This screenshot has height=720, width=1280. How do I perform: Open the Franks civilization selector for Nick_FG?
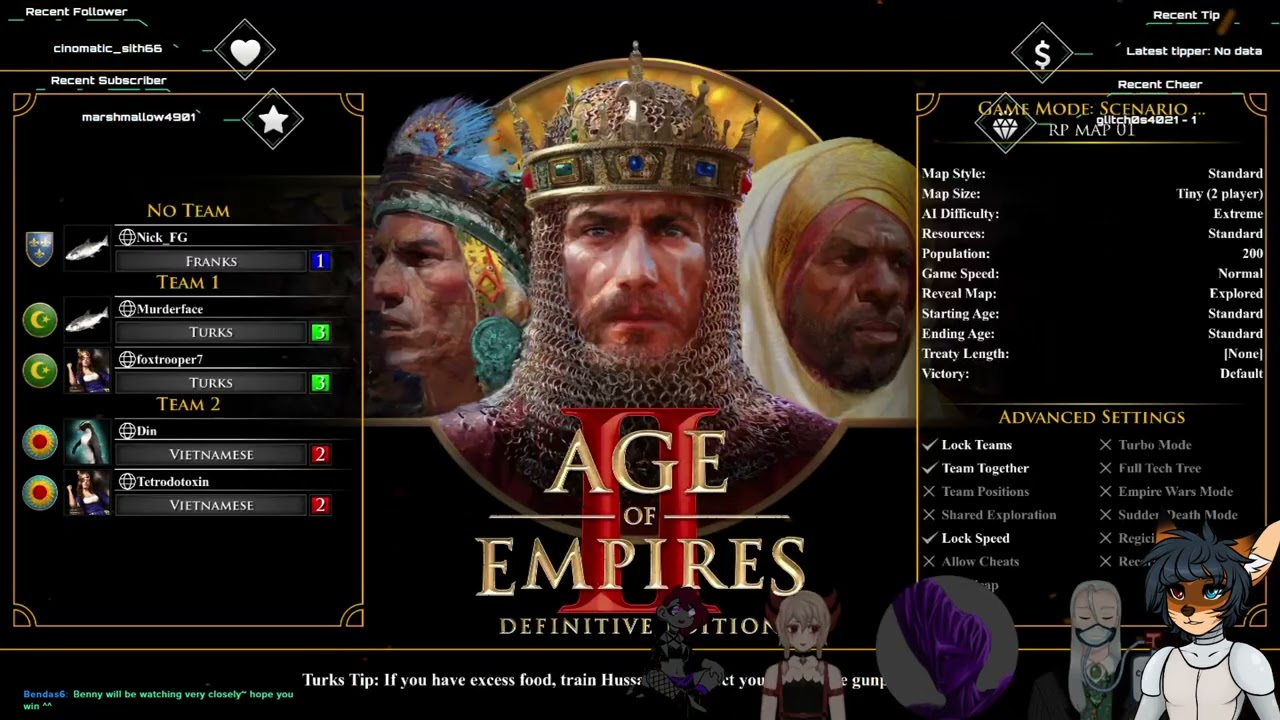point(211,261)
